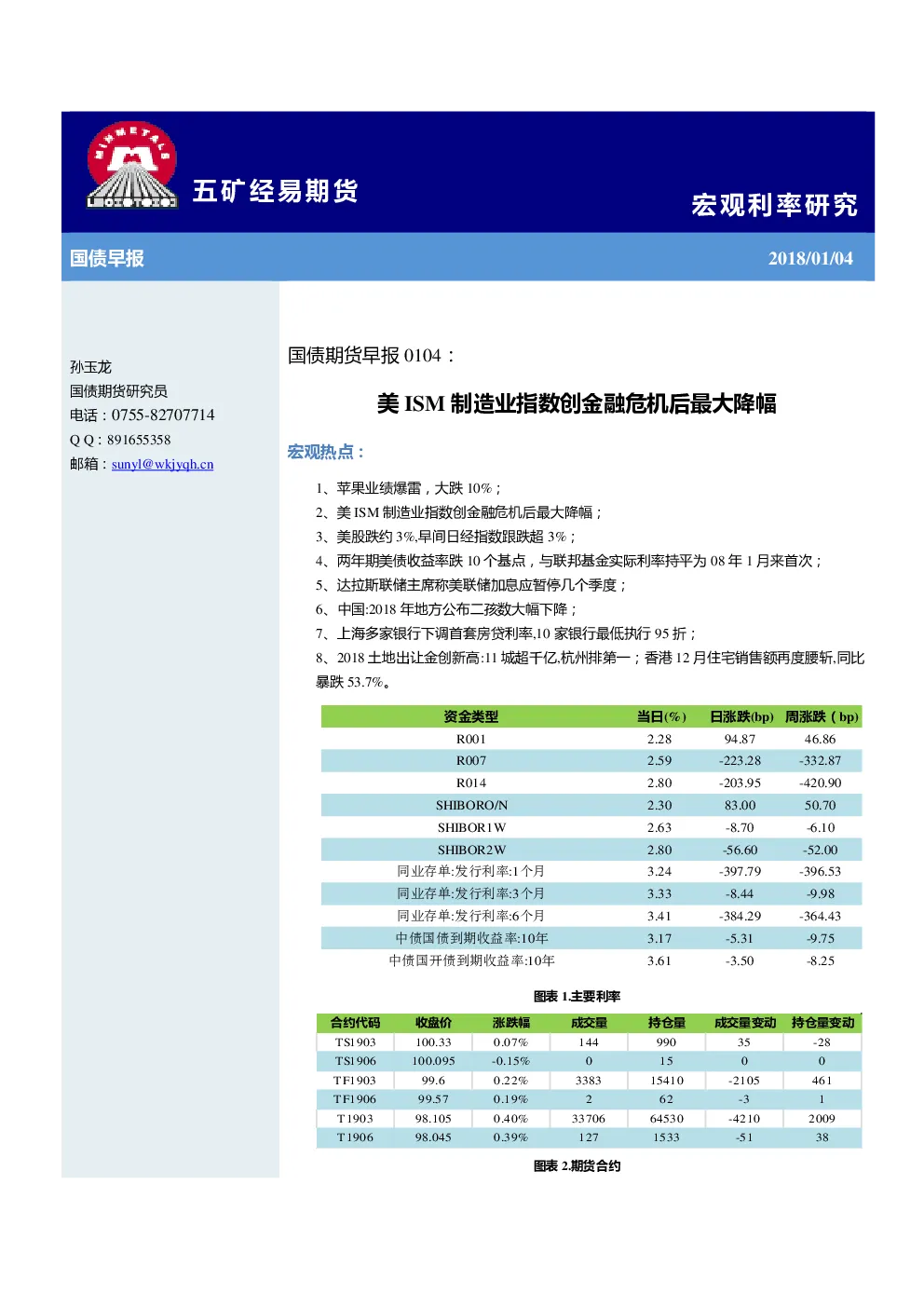Select item 5 about 达拉斯联储主席
This screenshot has width=924, height=1307.
coord(470,585)
